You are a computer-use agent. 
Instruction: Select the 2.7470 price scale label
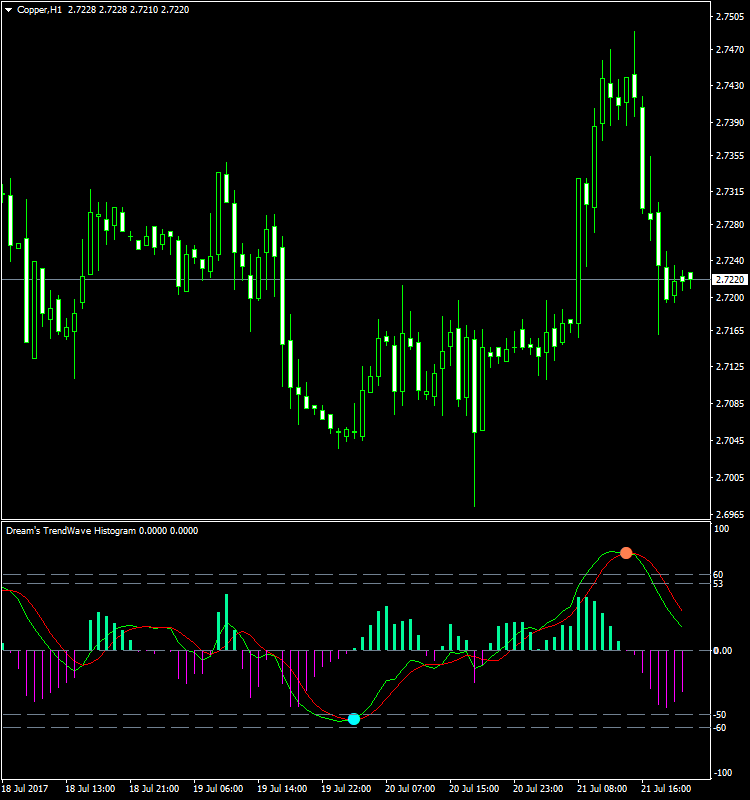point(730,49)
